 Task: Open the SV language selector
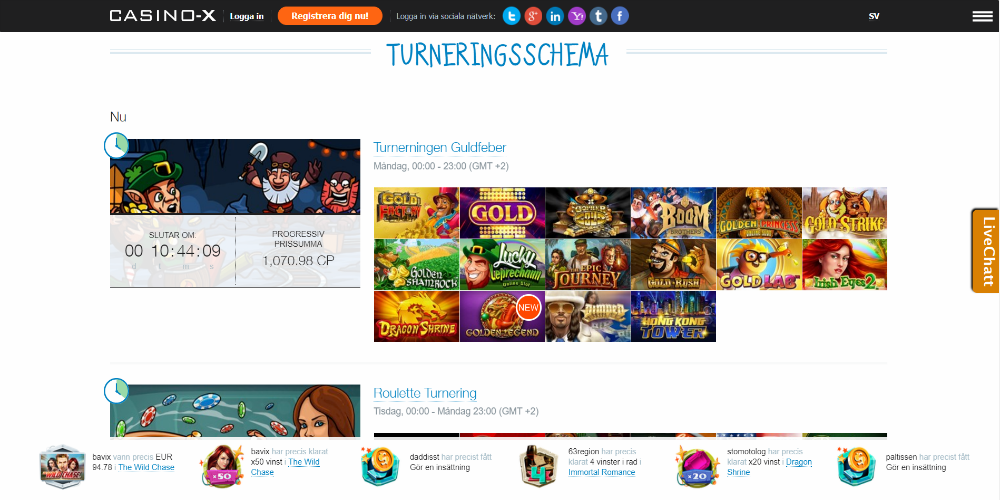[x=874, y=17]
